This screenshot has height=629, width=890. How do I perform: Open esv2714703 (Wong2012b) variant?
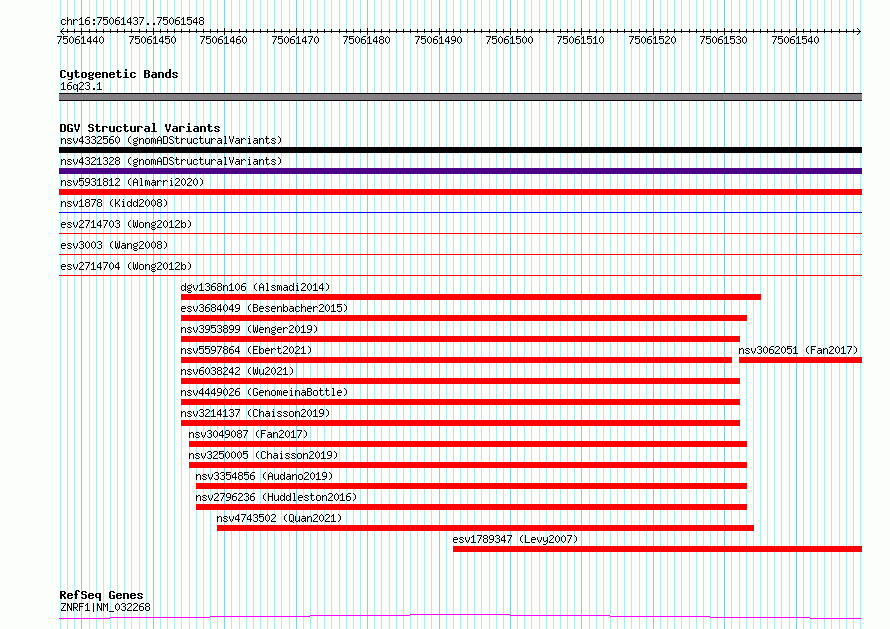[126, 224]
